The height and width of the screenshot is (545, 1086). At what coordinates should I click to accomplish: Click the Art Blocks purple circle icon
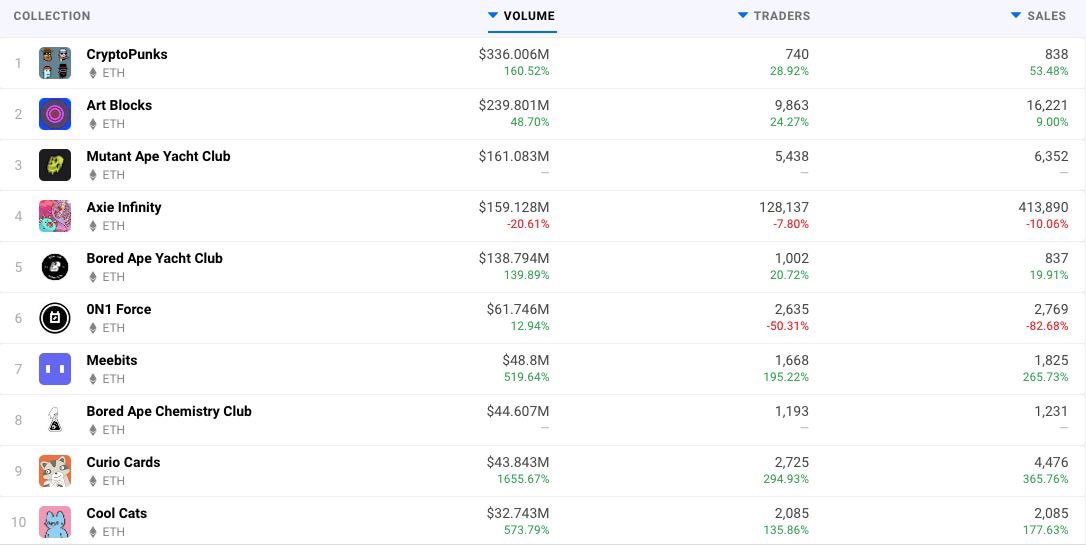(55, 114)
